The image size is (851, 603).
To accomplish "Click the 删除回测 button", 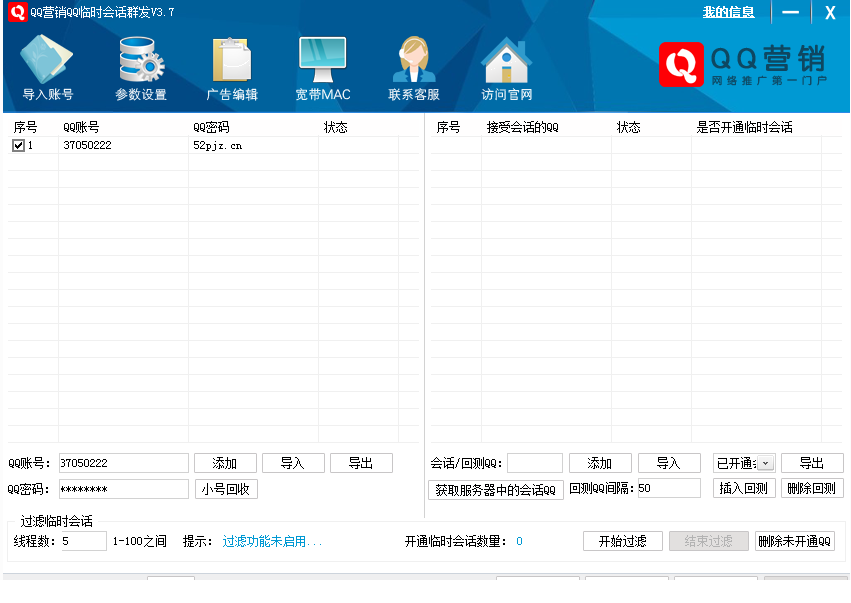I will click(812, 488).
